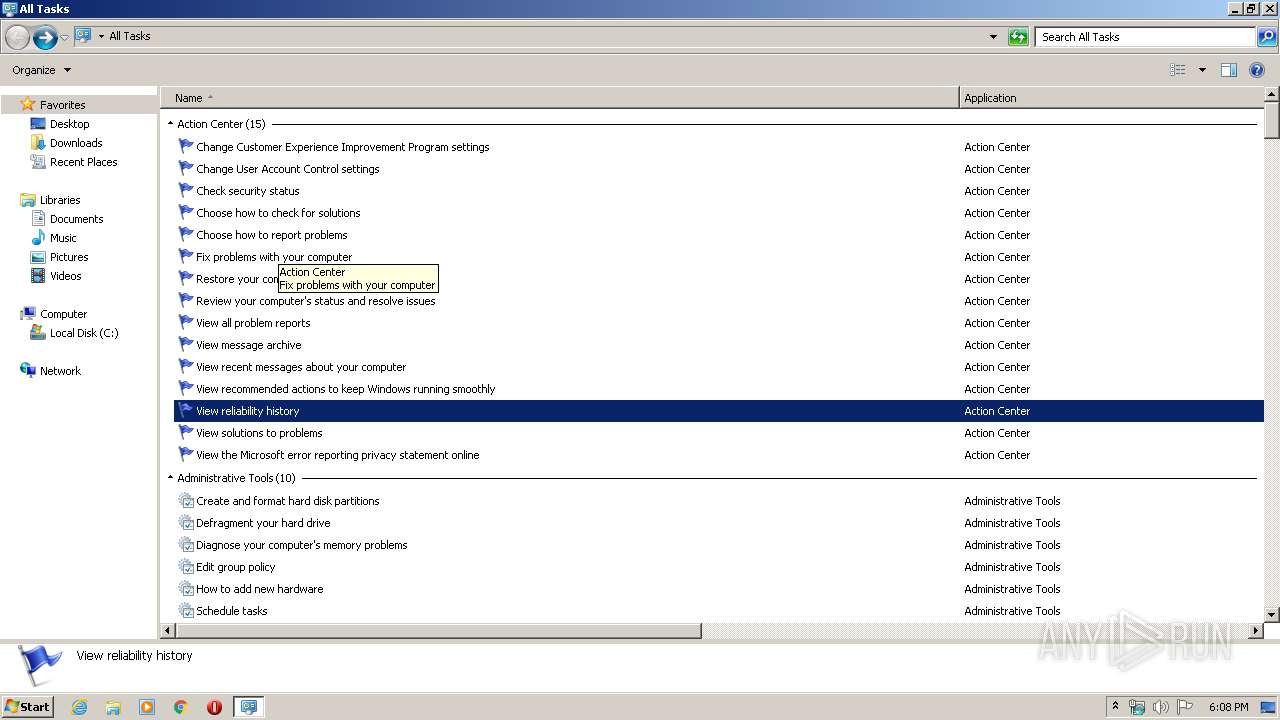Viewport: 1280px width, 720px height.
Task: Collapse the Action Center group
Action: (x=170, y=124)
